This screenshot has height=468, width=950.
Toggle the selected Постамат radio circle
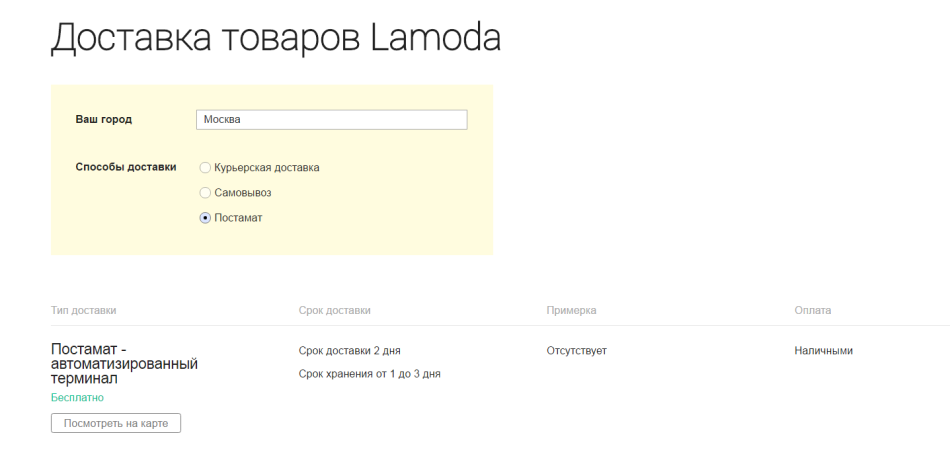click(205, 218)
